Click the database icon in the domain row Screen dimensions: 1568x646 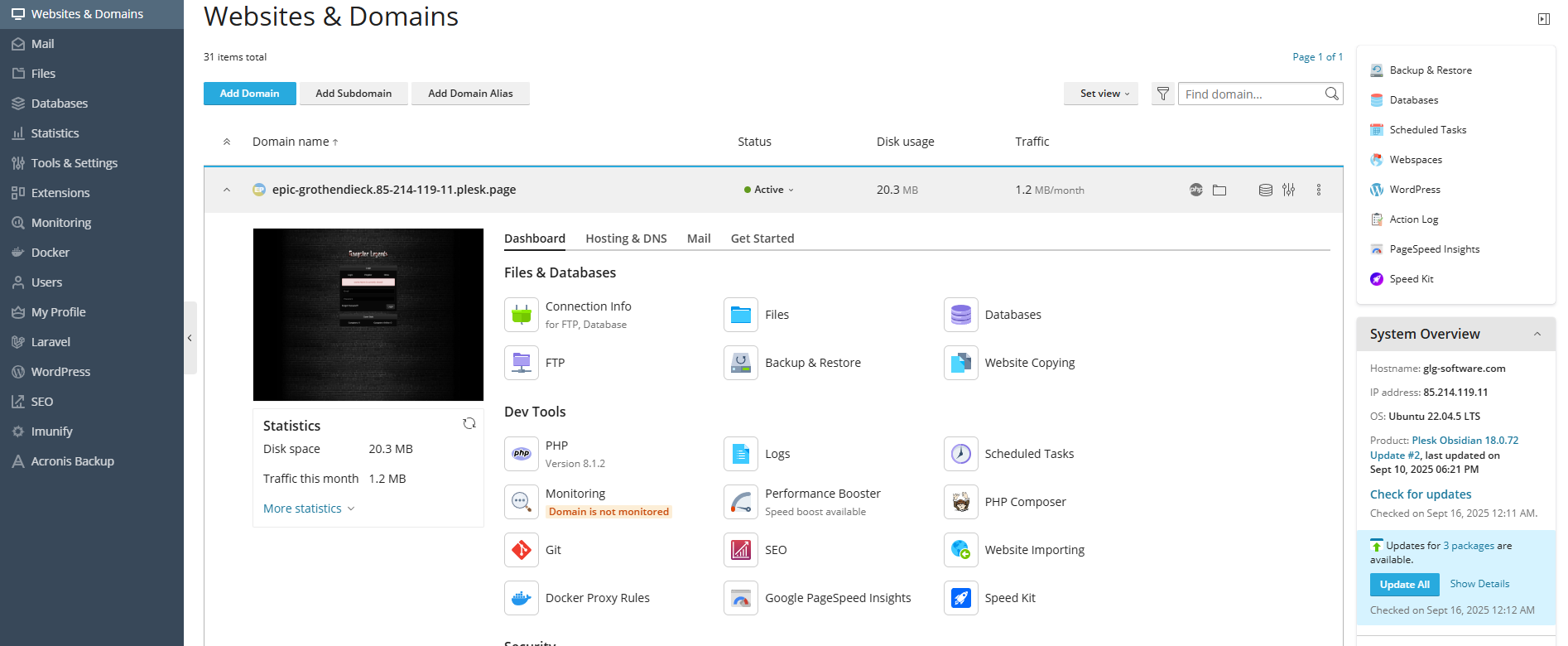1265,190
